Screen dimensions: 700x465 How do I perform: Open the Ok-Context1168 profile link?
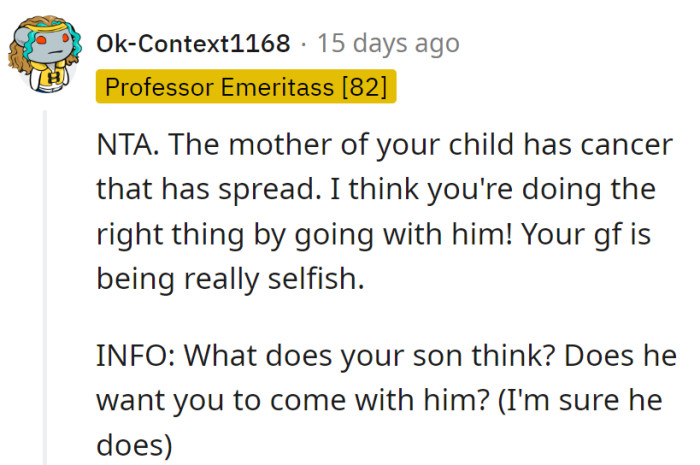pos(193,44)
